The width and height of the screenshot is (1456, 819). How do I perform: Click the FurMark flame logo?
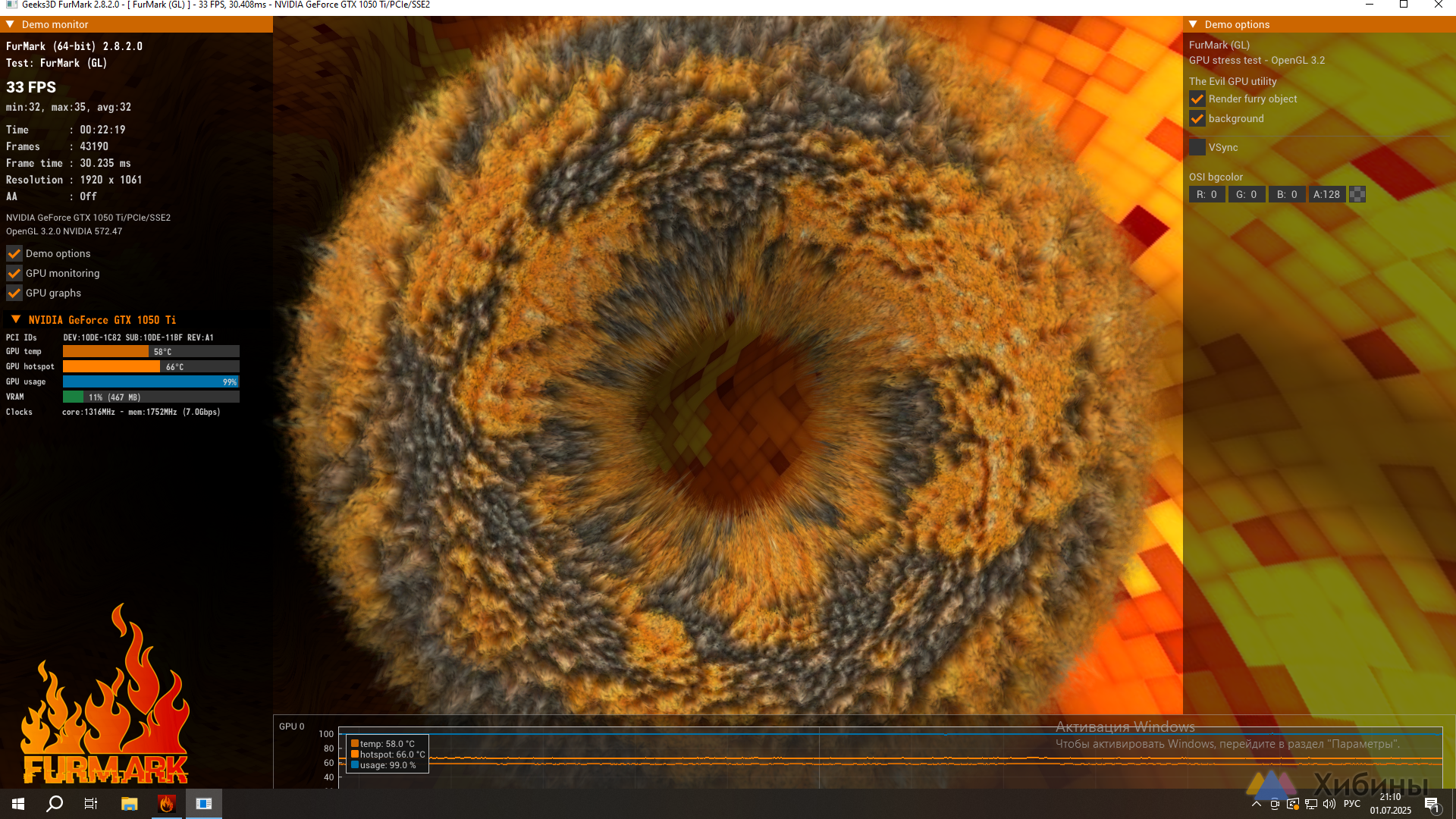105,695
